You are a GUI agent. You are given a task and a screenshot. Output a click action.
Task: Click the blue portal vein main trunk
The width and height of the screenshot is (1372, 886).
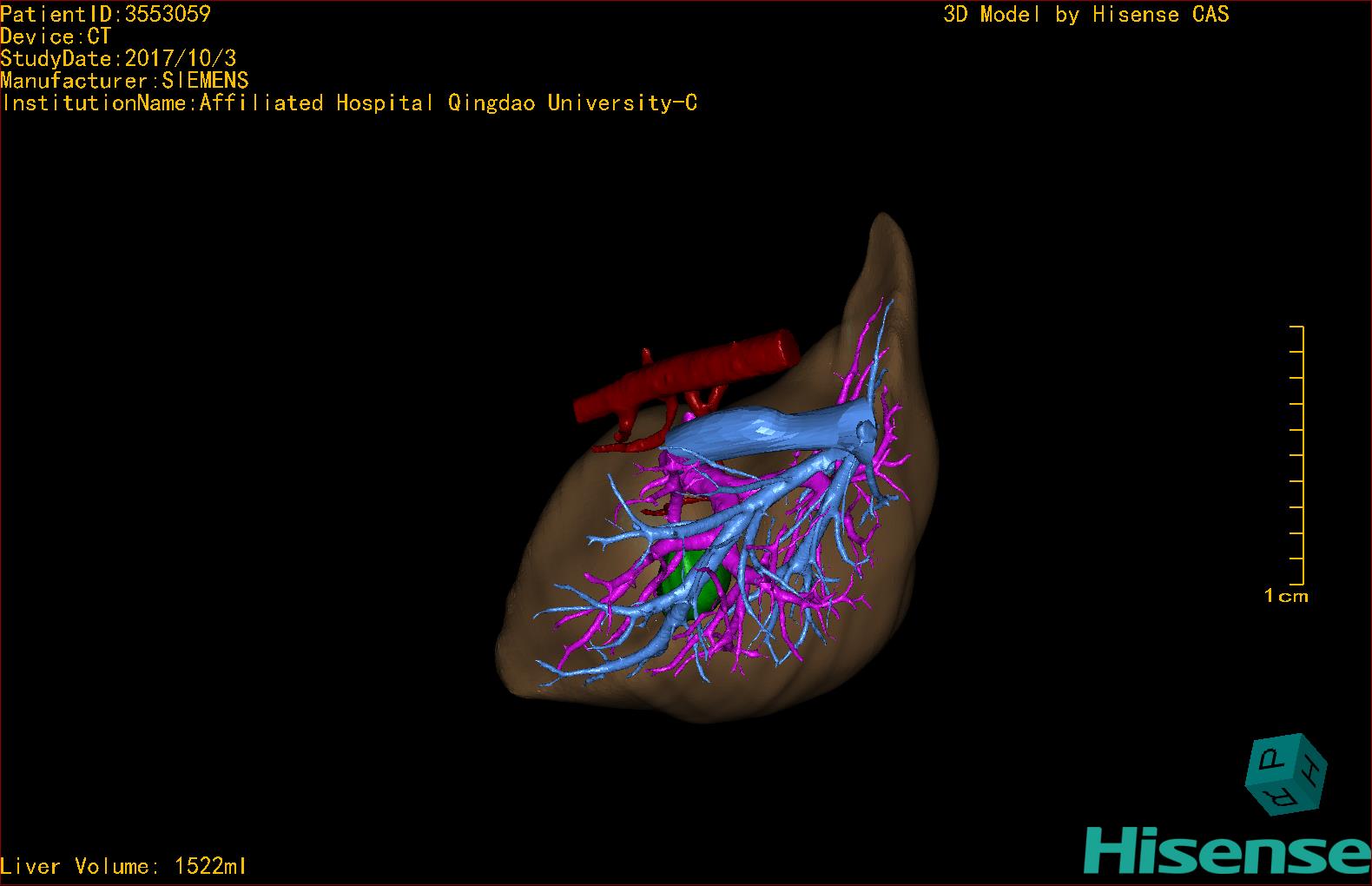768,430
